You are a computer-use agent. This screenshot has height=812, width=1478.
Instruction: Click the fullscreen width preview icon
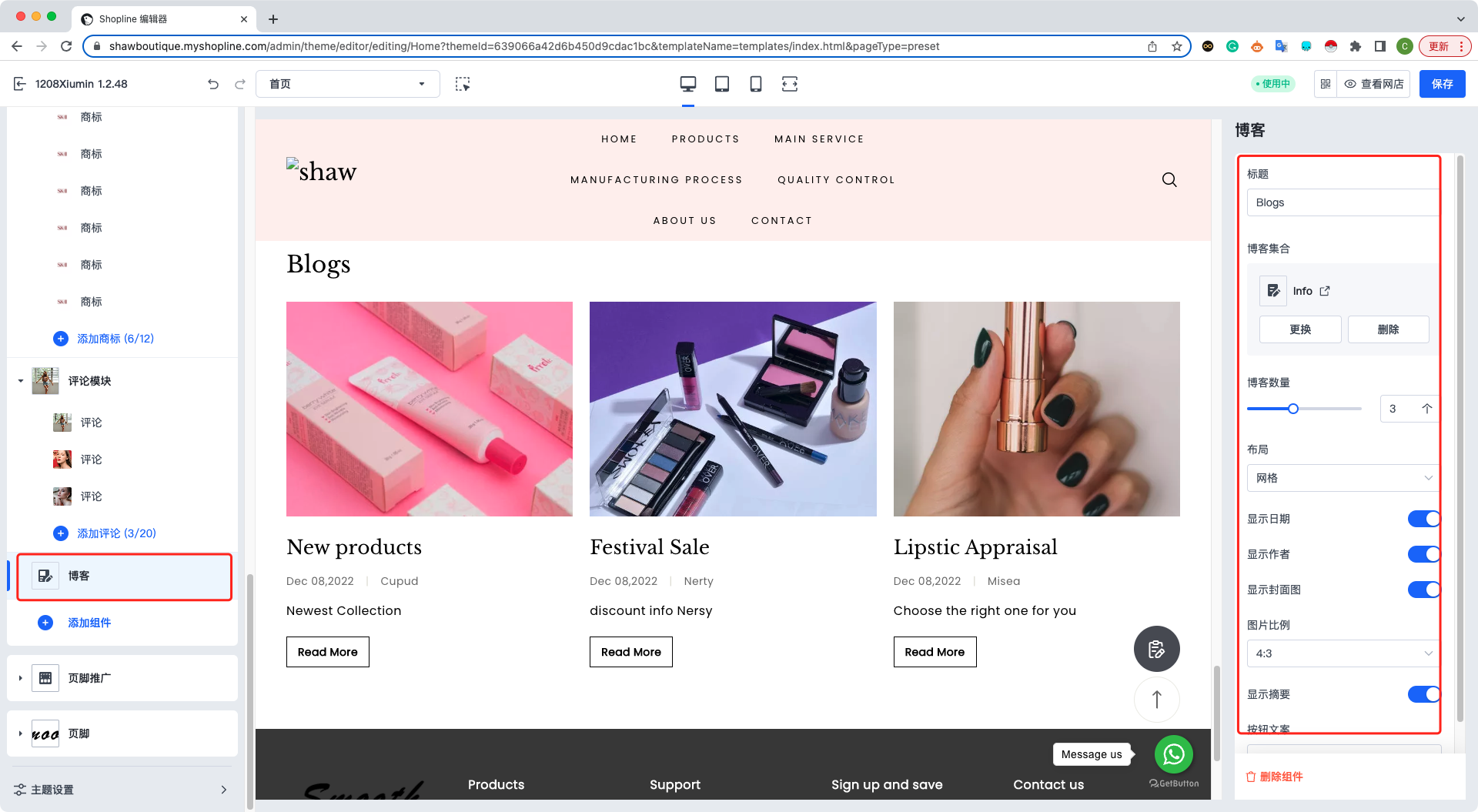tap(790, 84)
